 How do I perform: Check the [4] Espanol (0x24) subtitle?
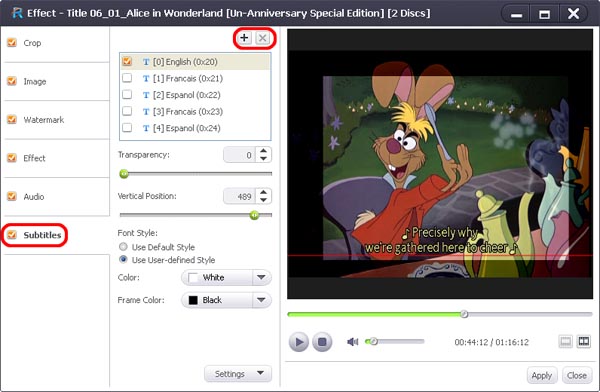point(127,127)
